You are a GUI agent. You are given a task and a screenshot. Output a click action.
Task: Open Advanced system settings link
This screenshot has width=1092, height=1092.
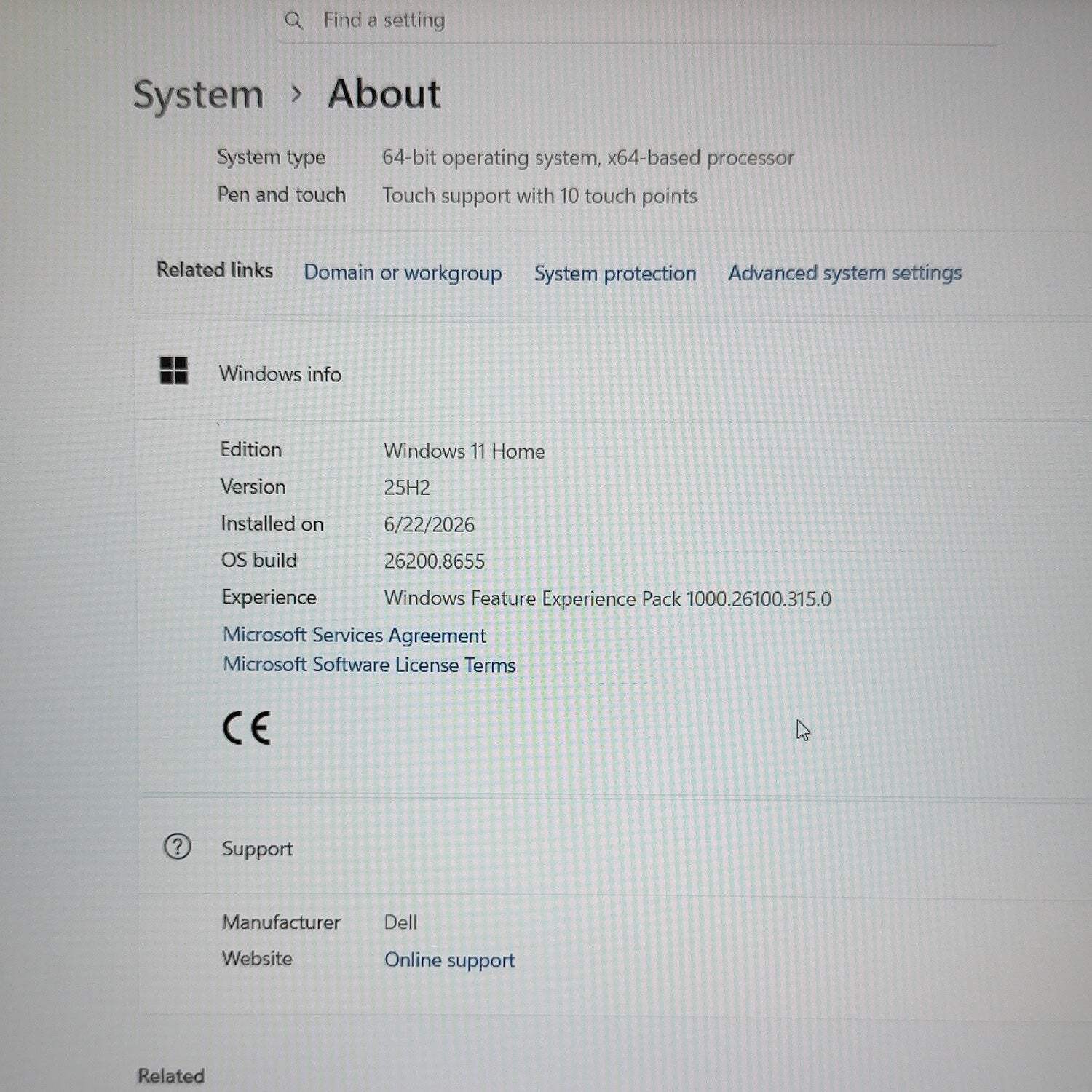pyautogui.click(x=845, y=273)
